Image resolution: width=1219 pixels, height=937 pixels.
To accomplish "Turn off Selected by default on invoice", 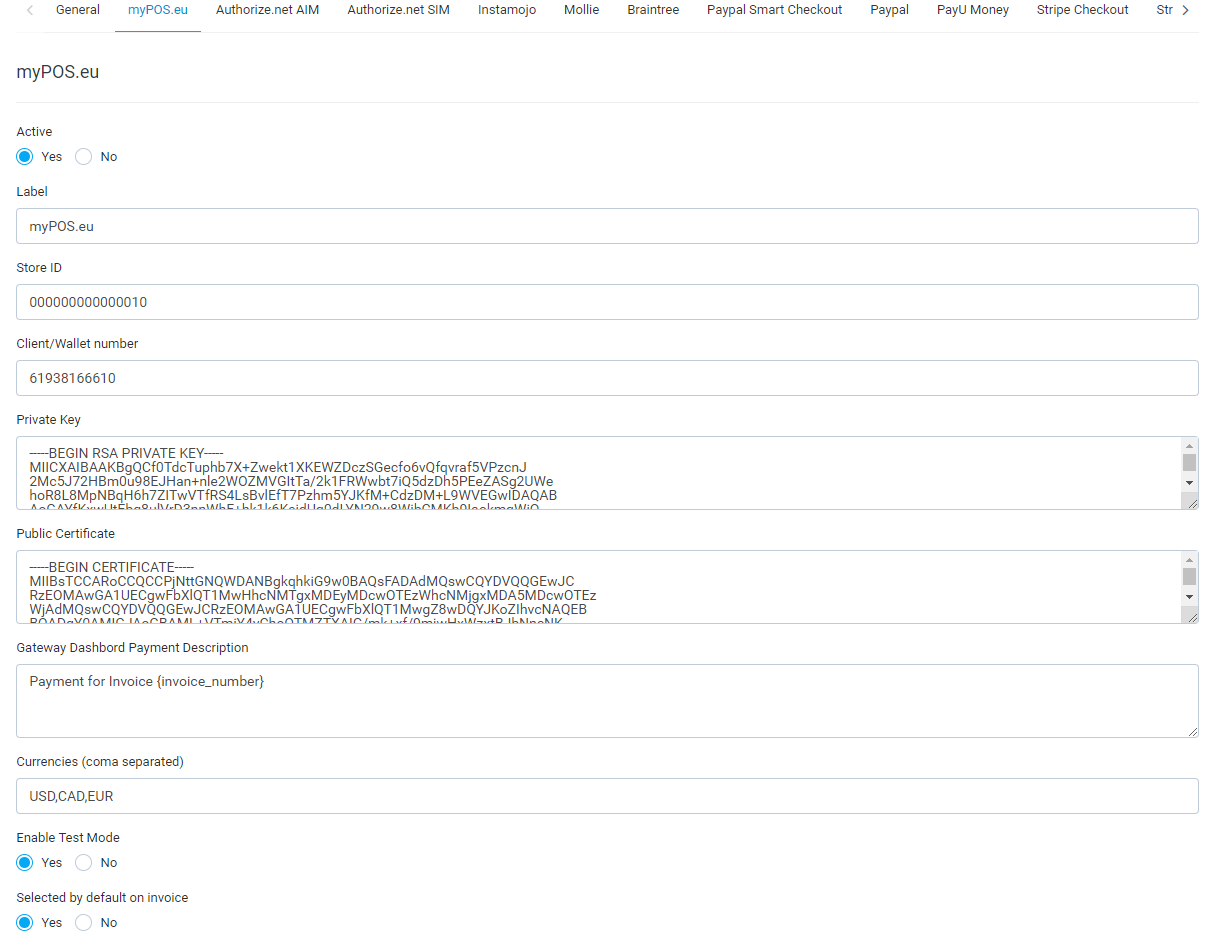I will (85, 922).
